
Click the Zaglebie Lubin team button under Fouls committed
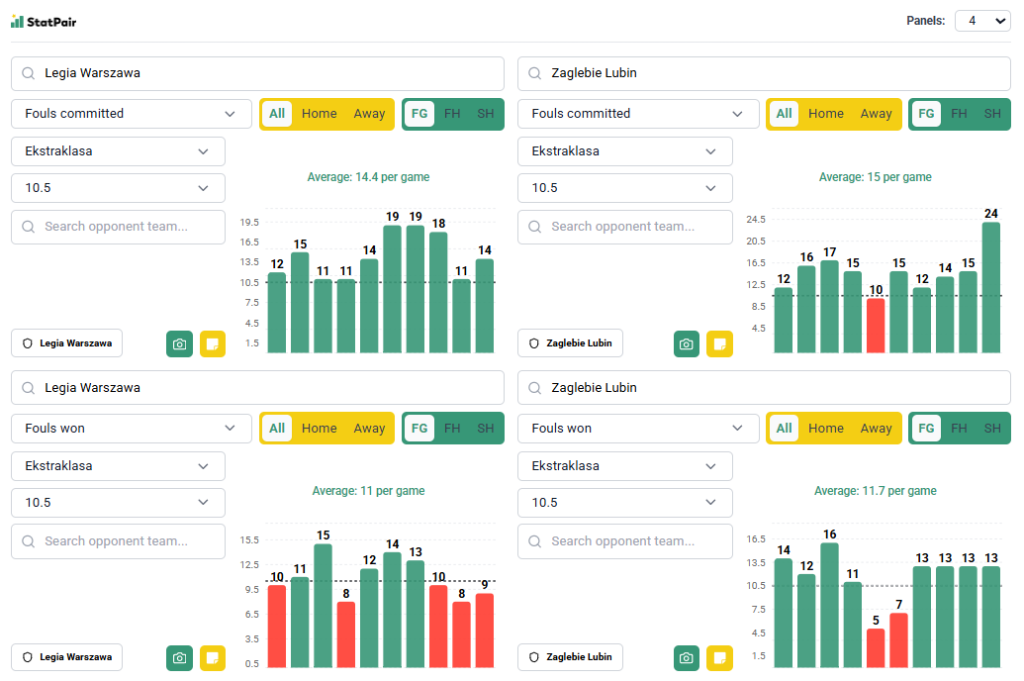(570, 343)
